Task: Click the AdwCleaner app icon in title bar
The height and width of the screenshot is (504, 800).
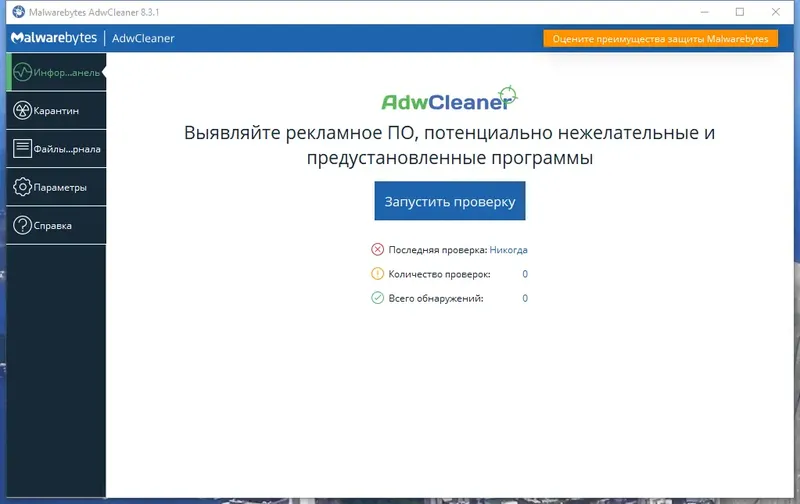Action: click(18, 12)
